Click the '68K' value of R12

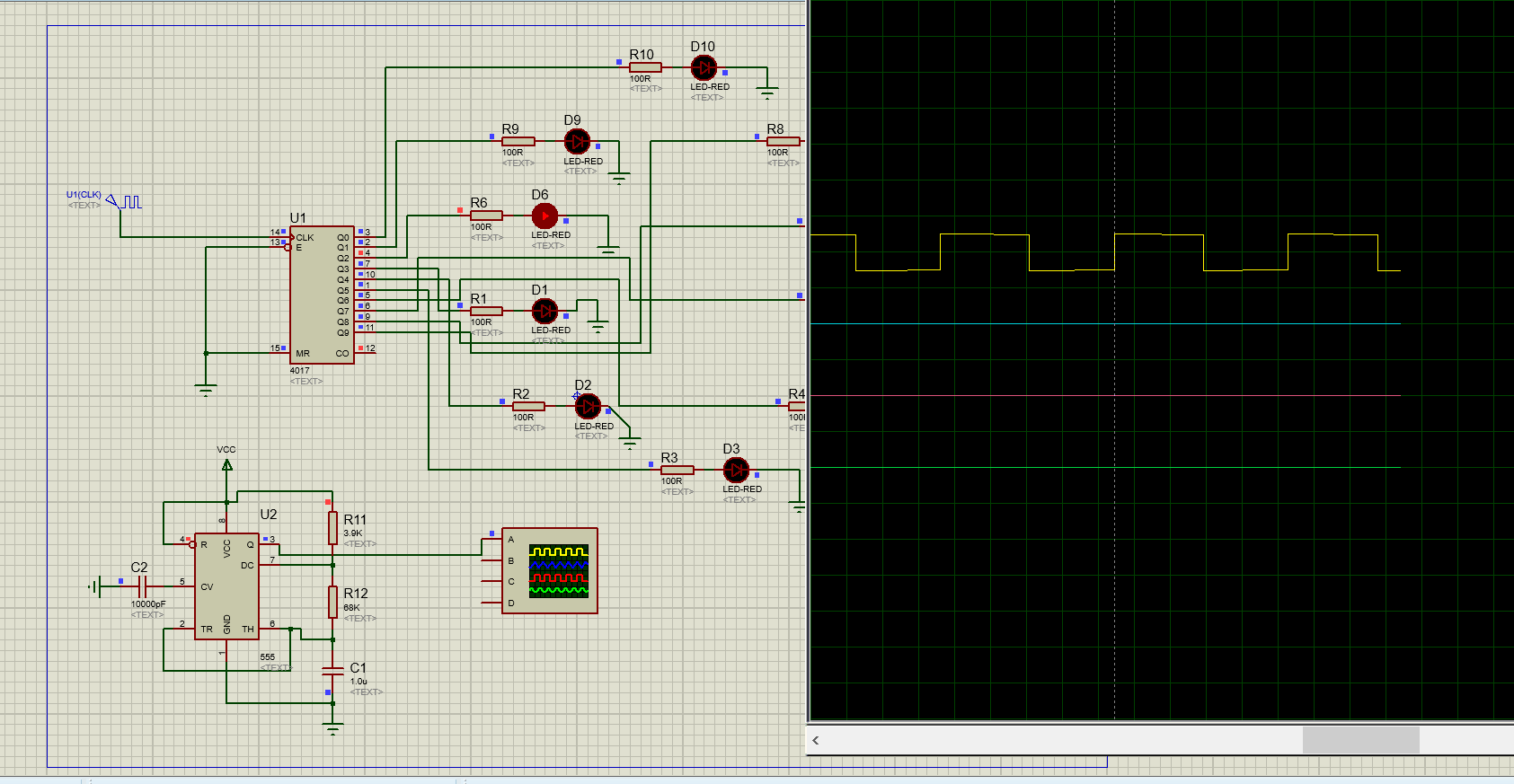(x=351, y=608)
